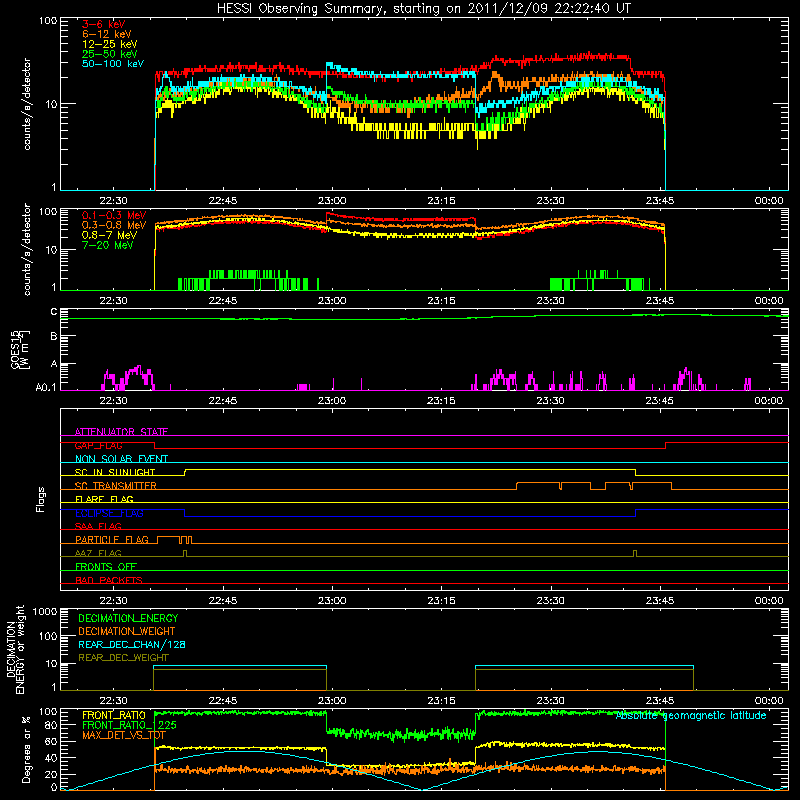Image resolution: width=800 pixels, height=800 pixels.
Task: Click the orange 6-12 keV legend label
Action: 107,34
